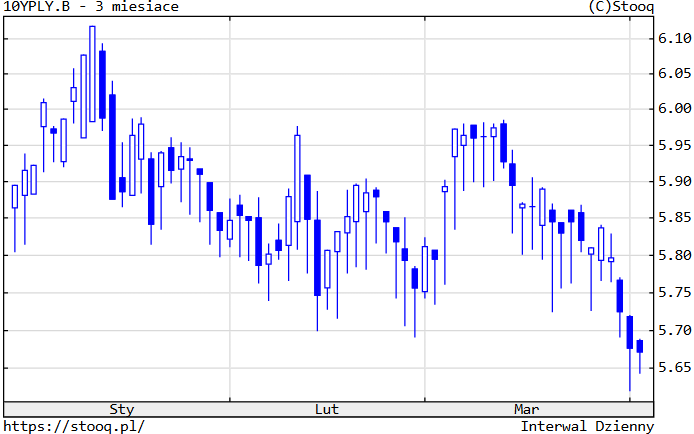Click the 5.90 price axis label
The height and width of the screenshot is (434, 694).
tap(676, 182)
